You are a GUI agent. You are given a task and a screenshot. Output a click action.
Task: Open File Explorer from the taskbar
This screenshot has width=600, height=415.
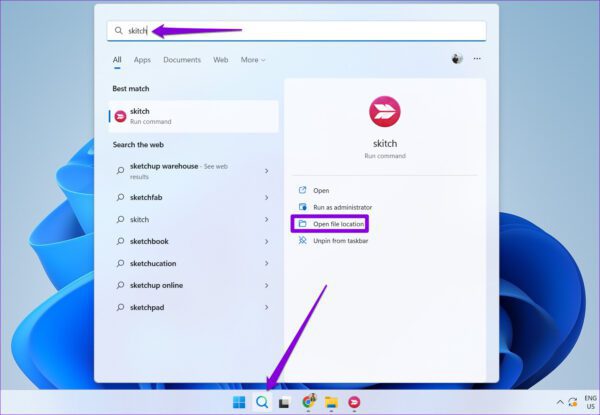pyautogui.click(x=331, y=402)
